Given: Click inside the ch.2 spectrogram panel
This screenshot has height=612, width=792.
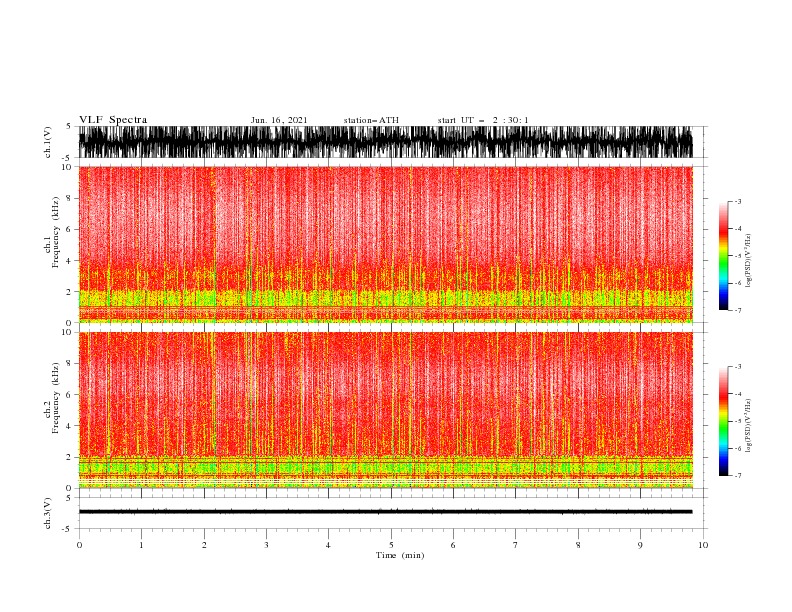Looking at the screenshot, I should tap(385, 410).
